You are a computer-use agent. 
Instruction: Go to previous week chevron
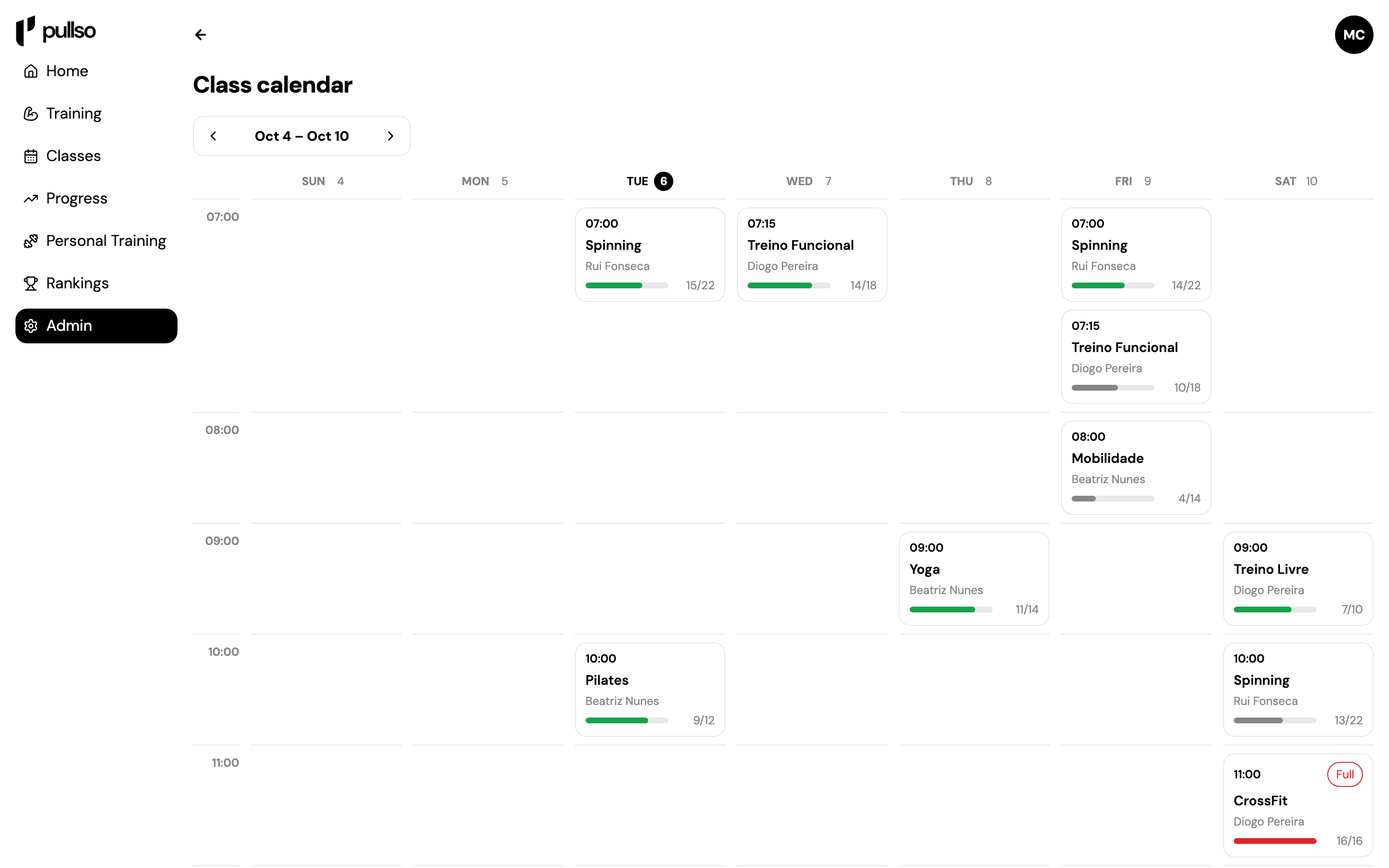click(x=214, y=136)
